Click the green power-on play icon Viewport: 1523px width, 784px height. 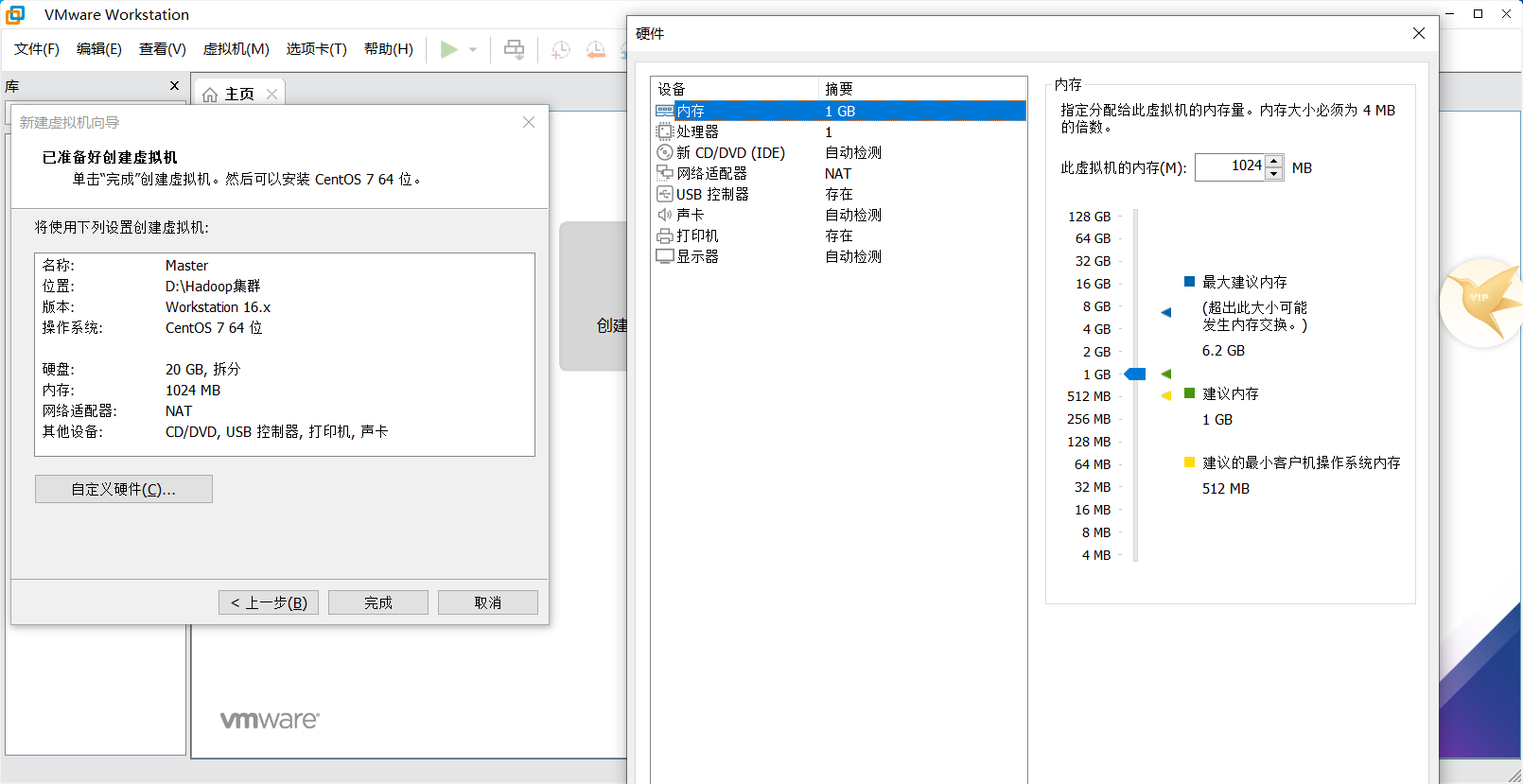tap(449, 49)
